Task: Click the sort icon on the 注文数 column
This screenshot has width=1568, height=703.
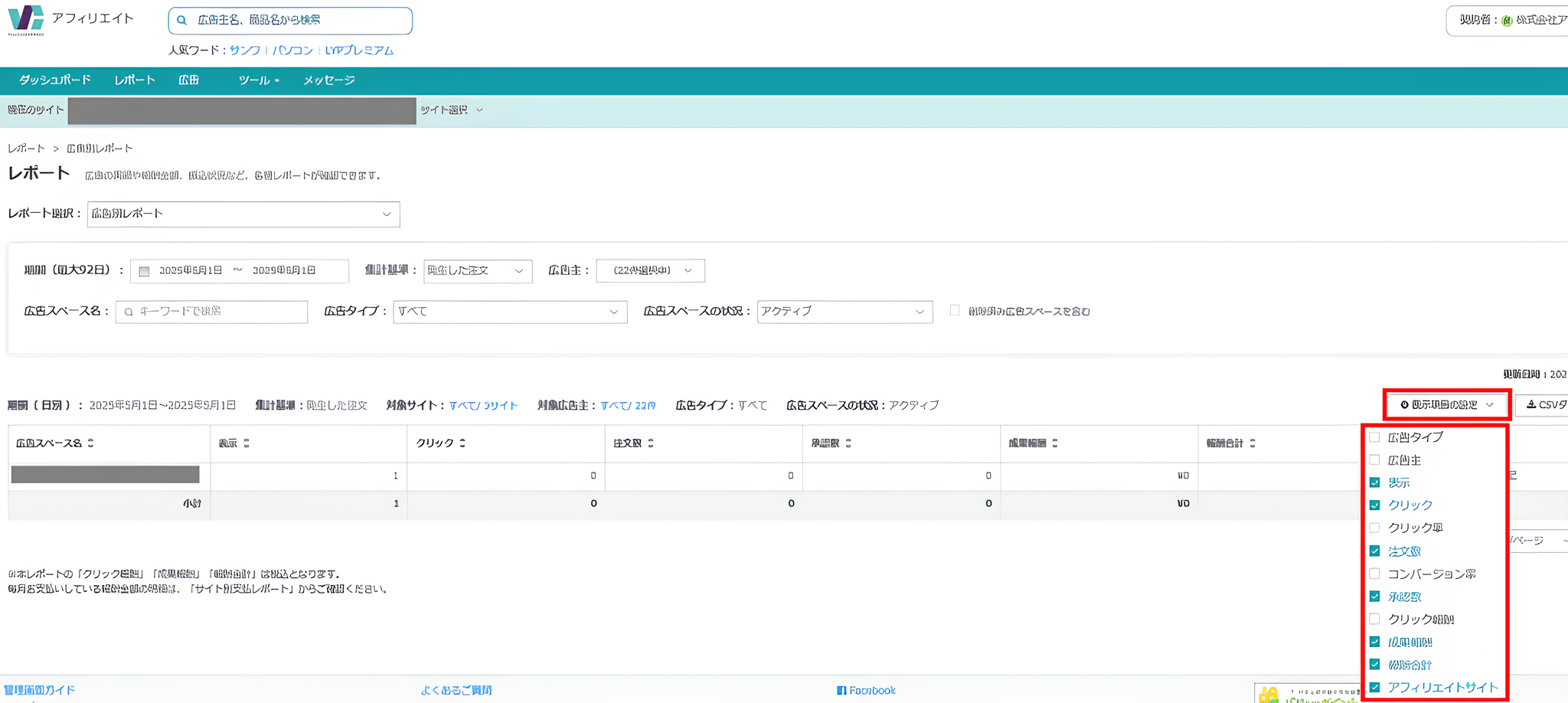Action: 649,443
